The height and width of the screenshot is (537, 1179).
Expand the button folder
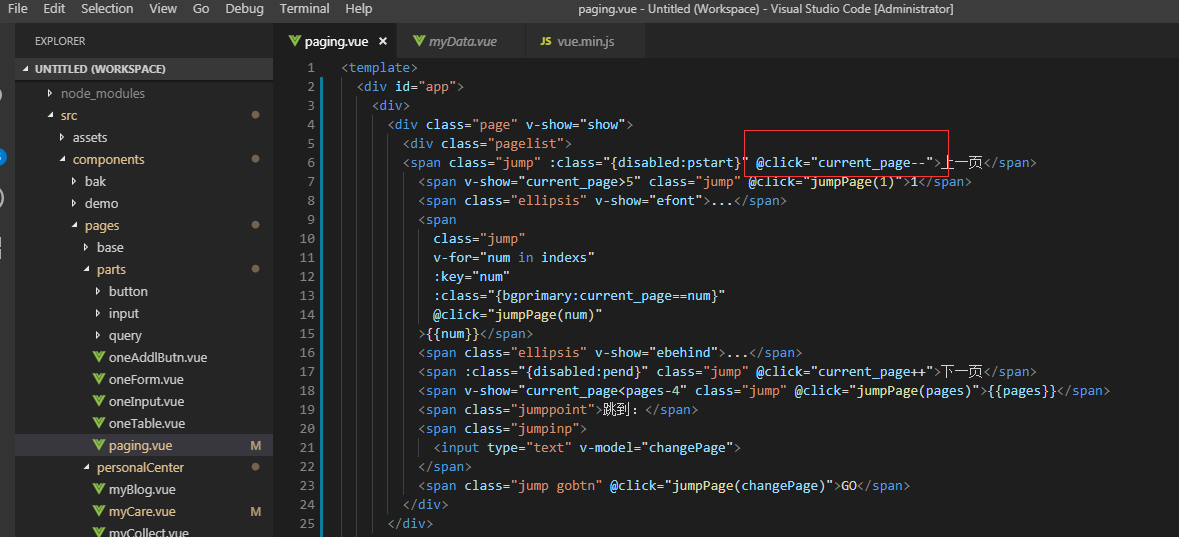click(x=98, y=291)
